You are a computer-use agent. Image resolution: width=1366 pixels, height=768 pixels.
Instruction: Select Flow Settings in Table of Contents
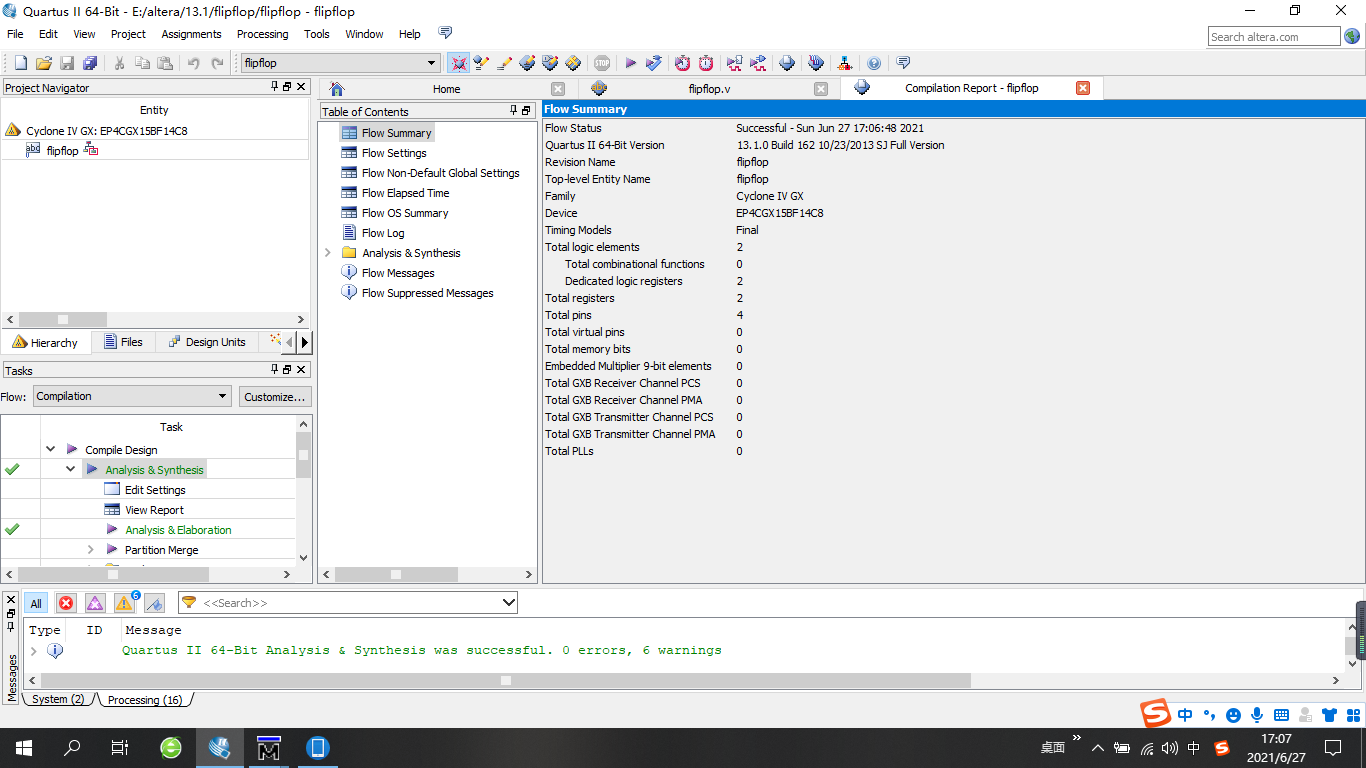point(394,153)
